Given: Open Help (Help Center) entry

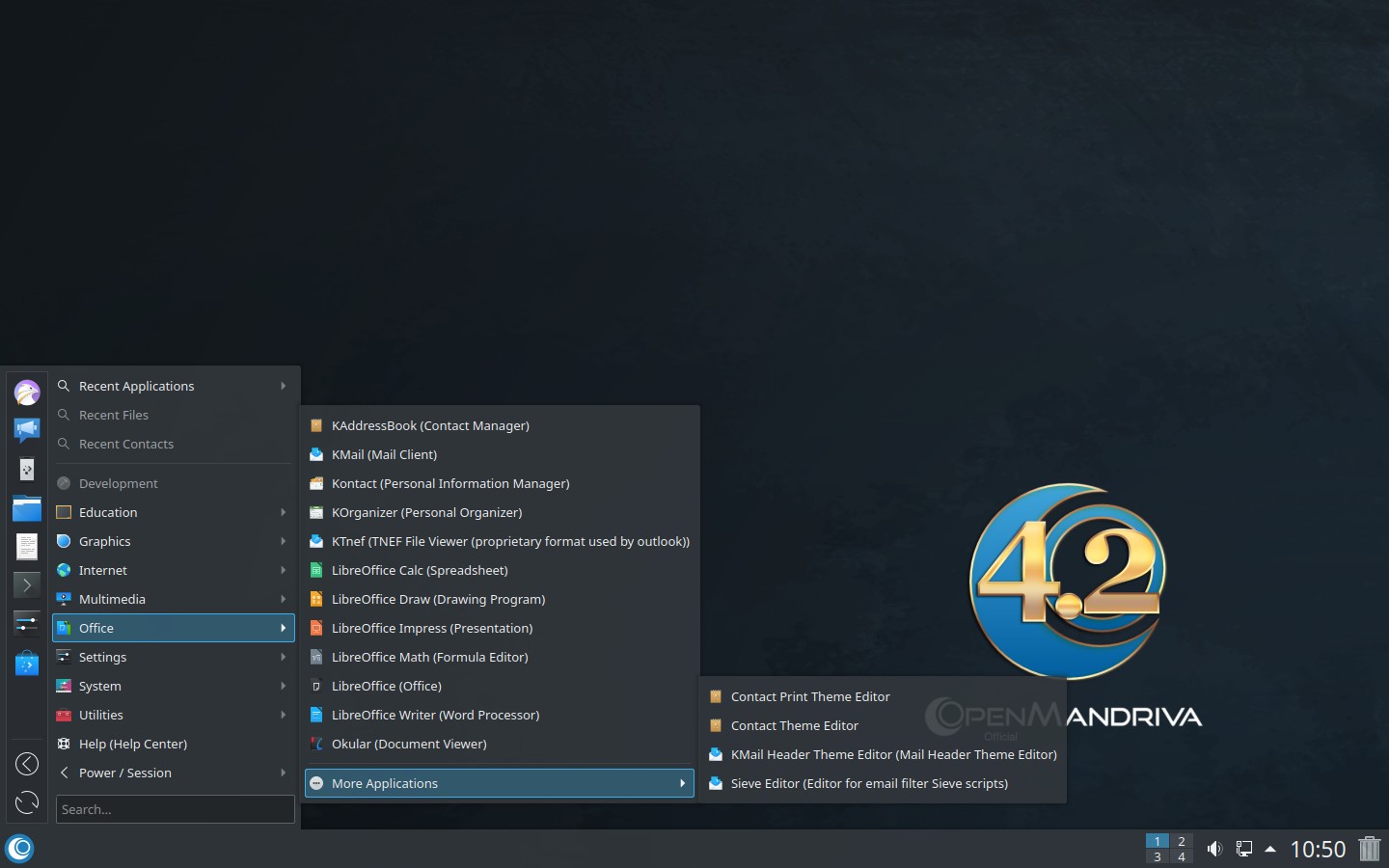Looking at the screenshot, I should pyautogui.click(x=133, y=744).
